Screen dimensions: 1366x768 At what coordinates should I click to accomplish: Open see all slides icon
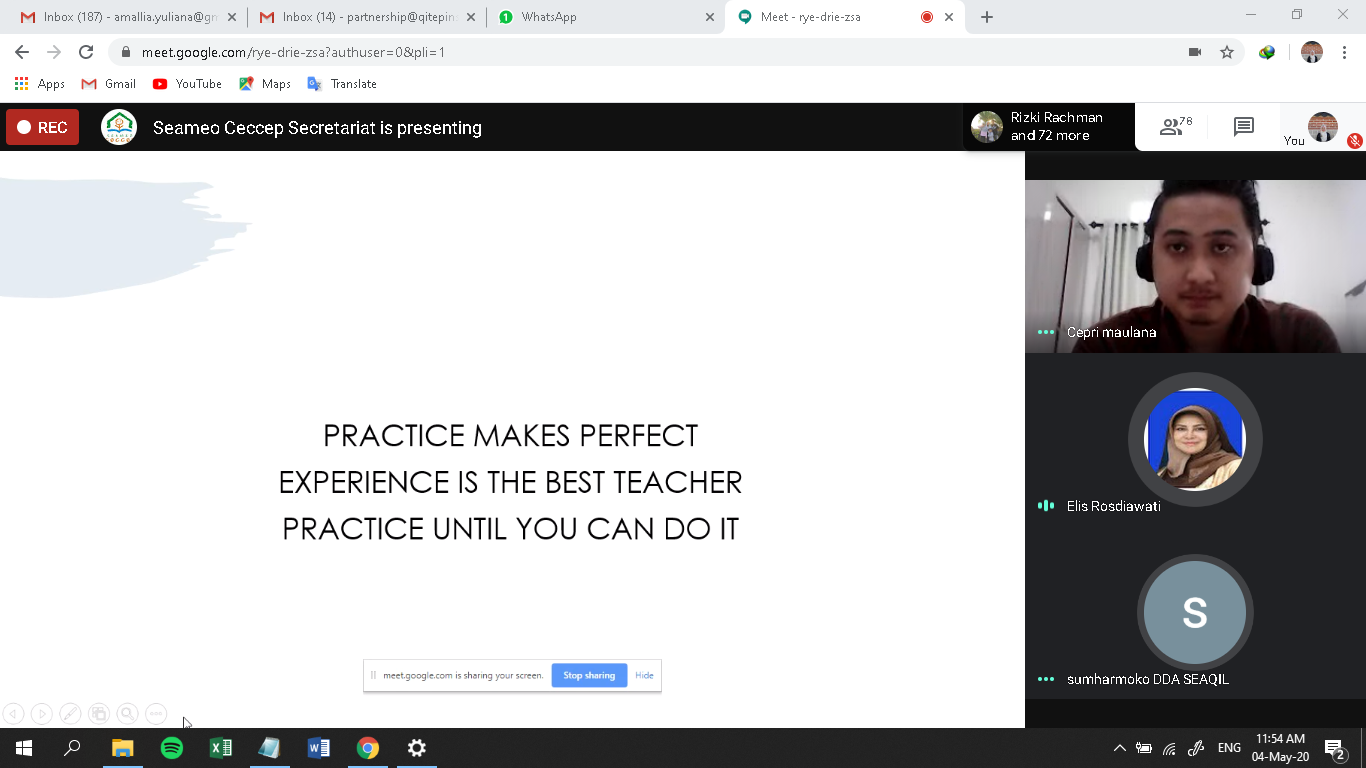98,713
